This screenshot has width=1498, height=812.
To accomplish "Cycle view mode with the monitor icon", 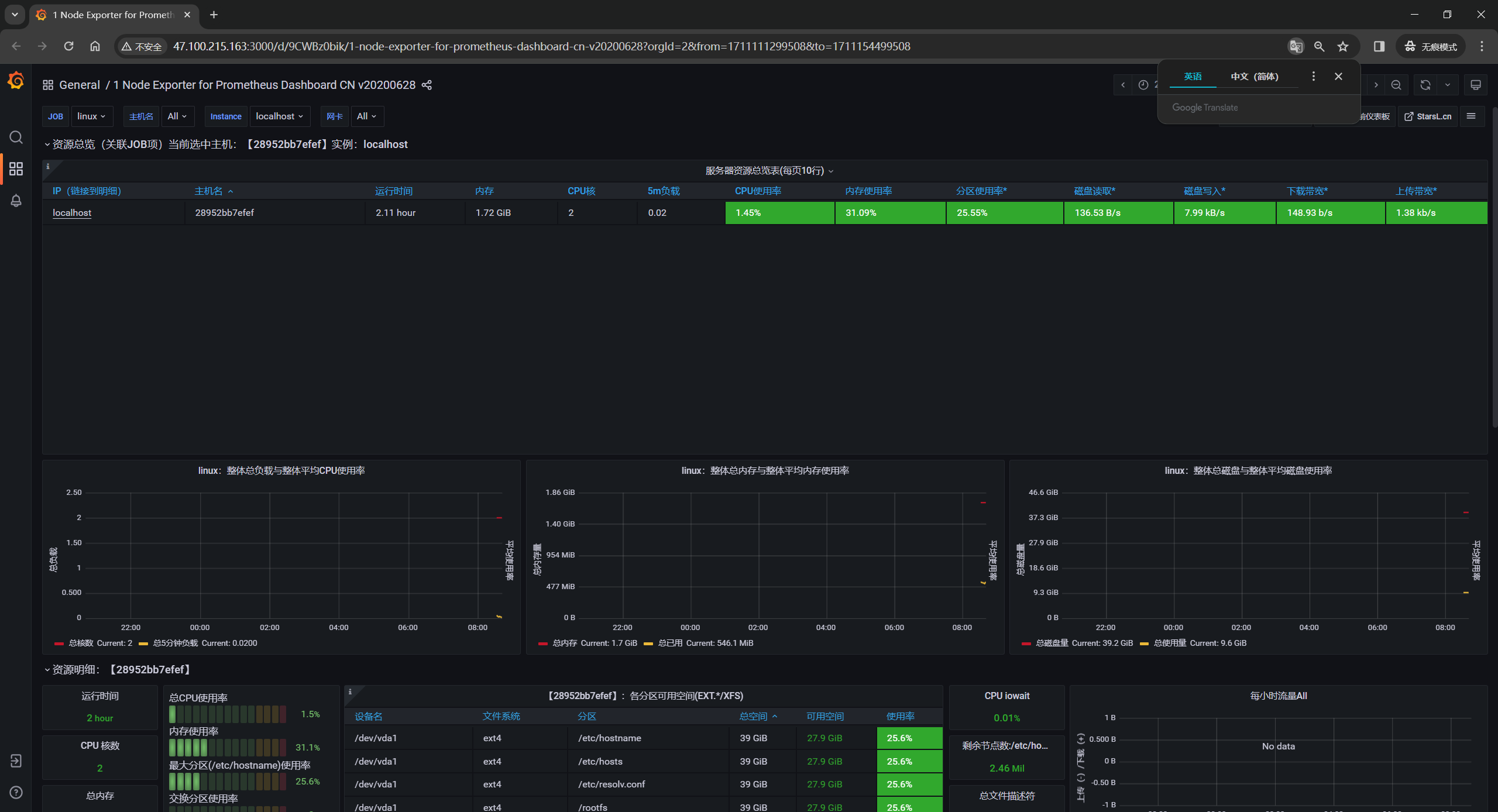I will [x=1475, y=85].
